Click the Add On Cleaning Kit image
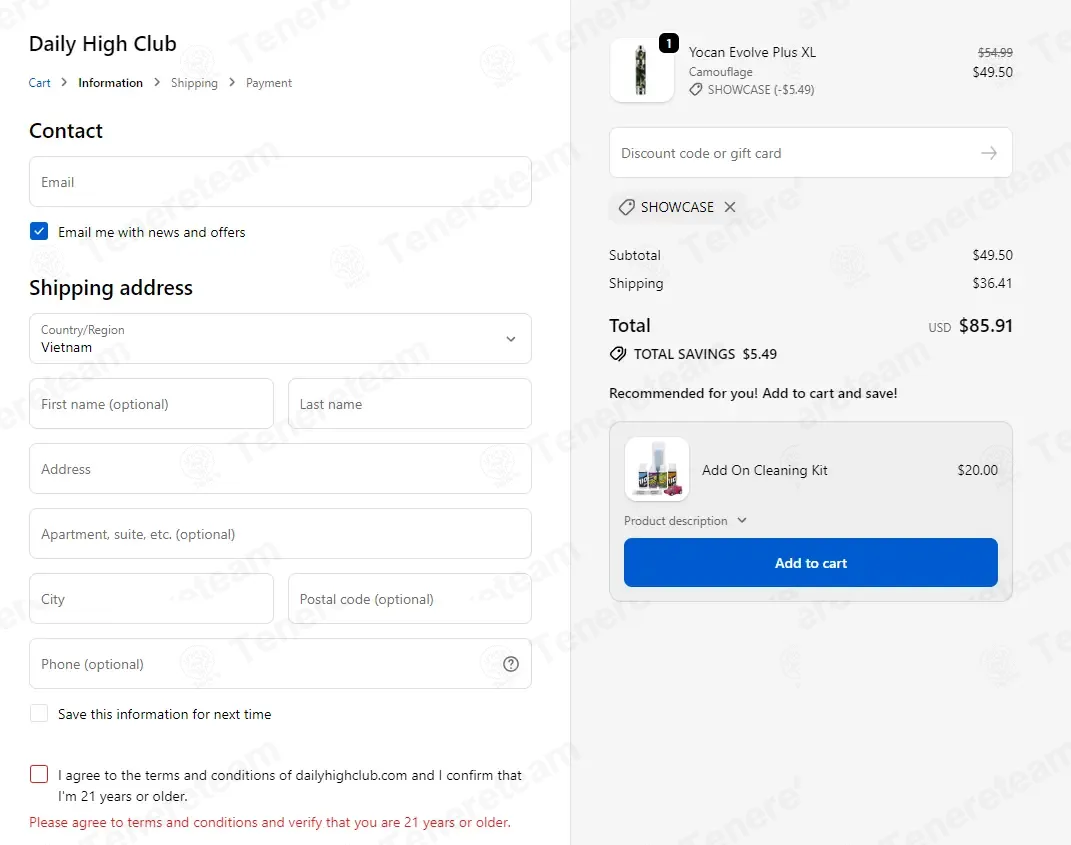Viewport: 1071px width, 845px height. point(656,469)
